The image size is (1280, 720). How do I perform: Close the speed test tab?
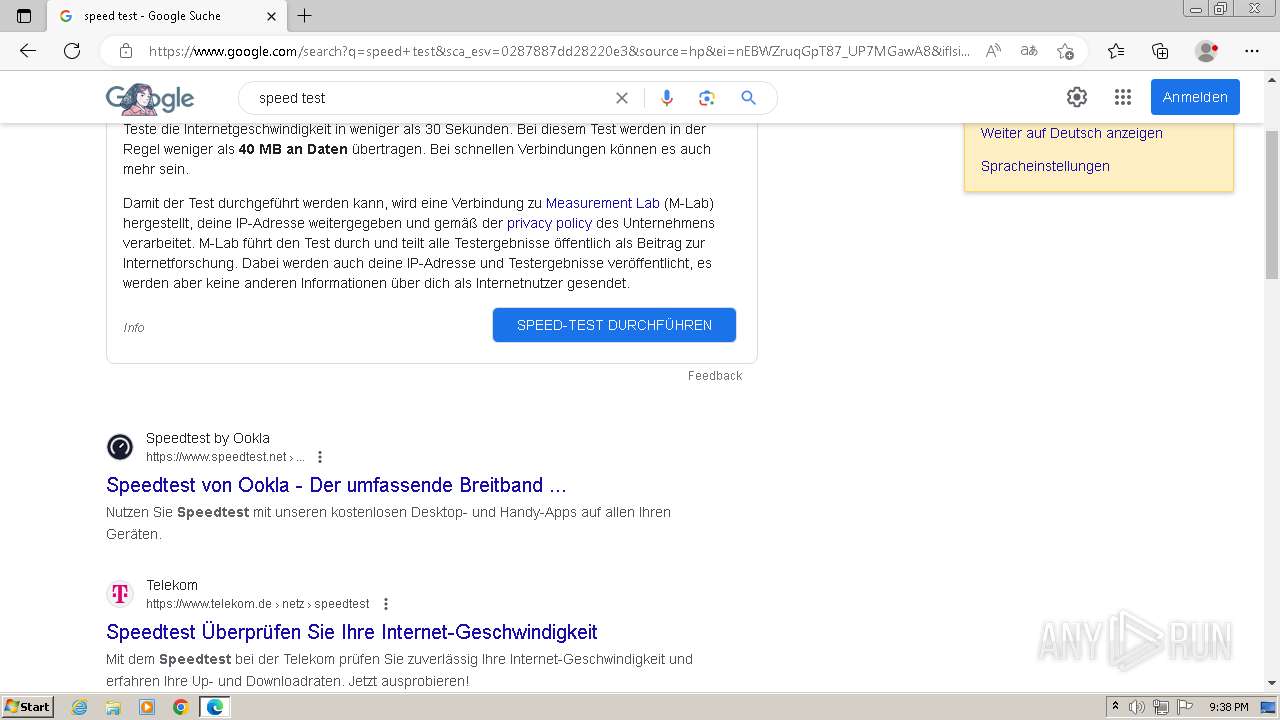(x=272, y=16)
